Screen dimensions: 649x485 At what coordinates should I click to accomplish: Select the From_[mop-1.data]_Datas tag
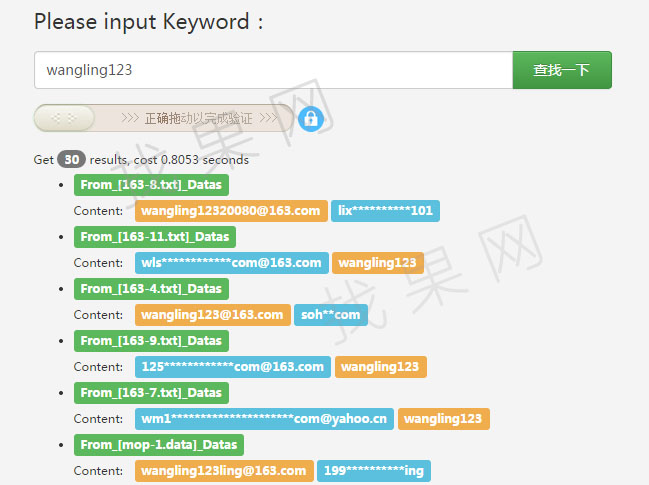coord(159,445)
